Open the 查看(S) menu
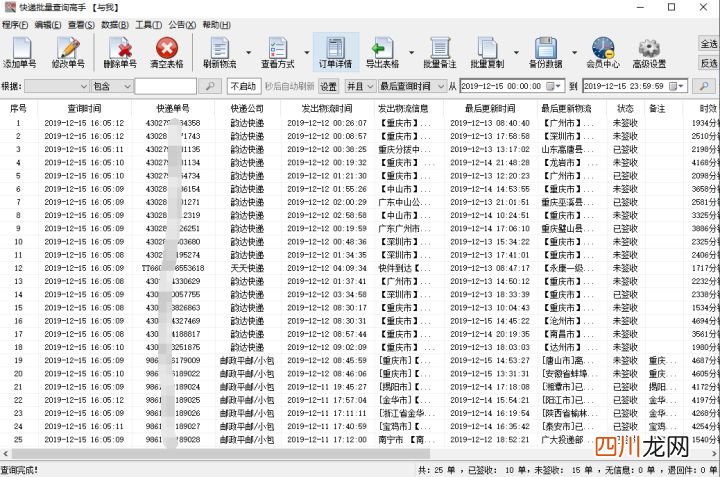This screenshot has width=720, height=477. (x=81, y=25)
